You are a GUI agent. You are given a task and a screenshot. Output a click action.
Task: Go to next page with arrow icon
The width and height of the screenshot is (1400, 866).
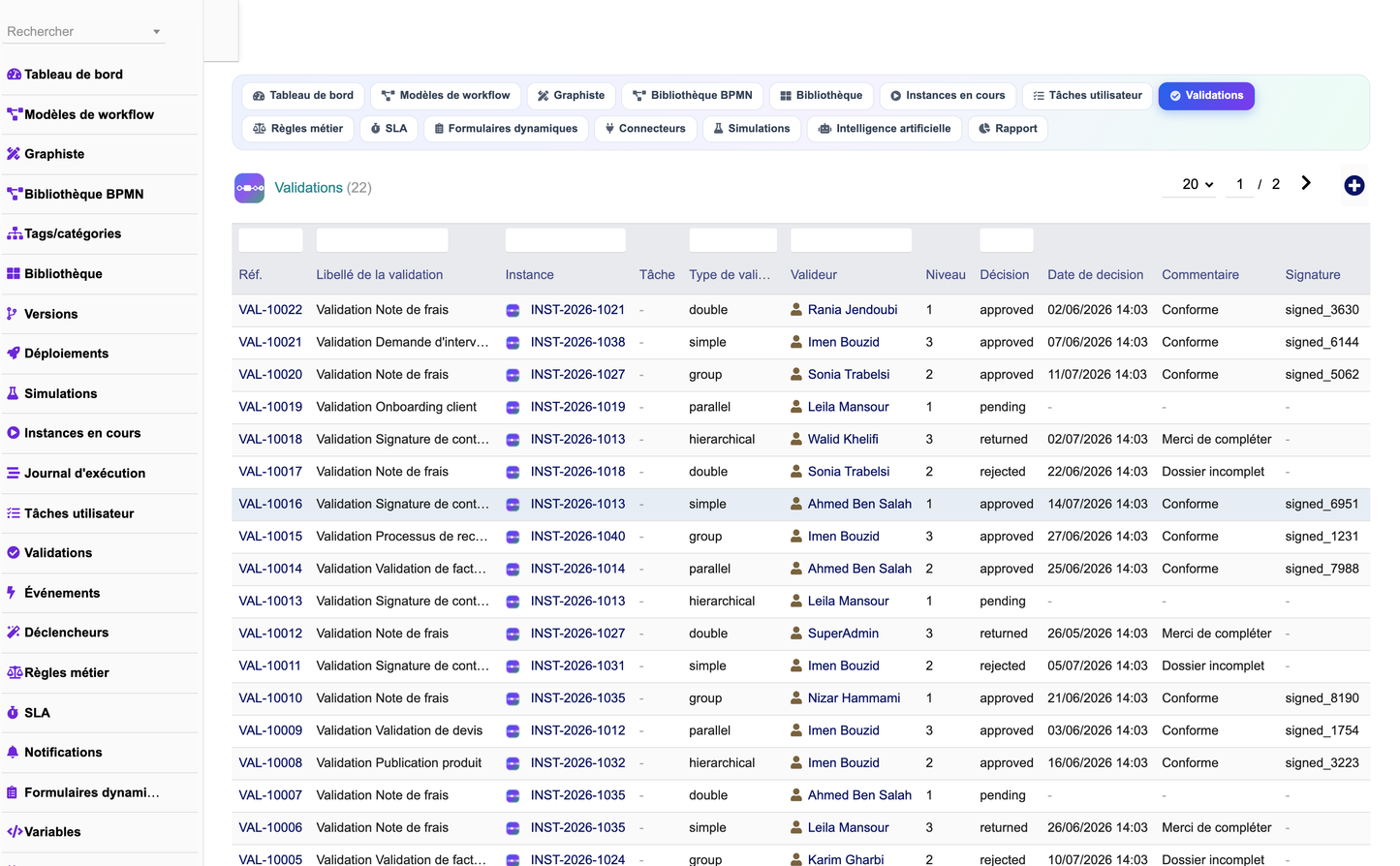point(1306,183)
